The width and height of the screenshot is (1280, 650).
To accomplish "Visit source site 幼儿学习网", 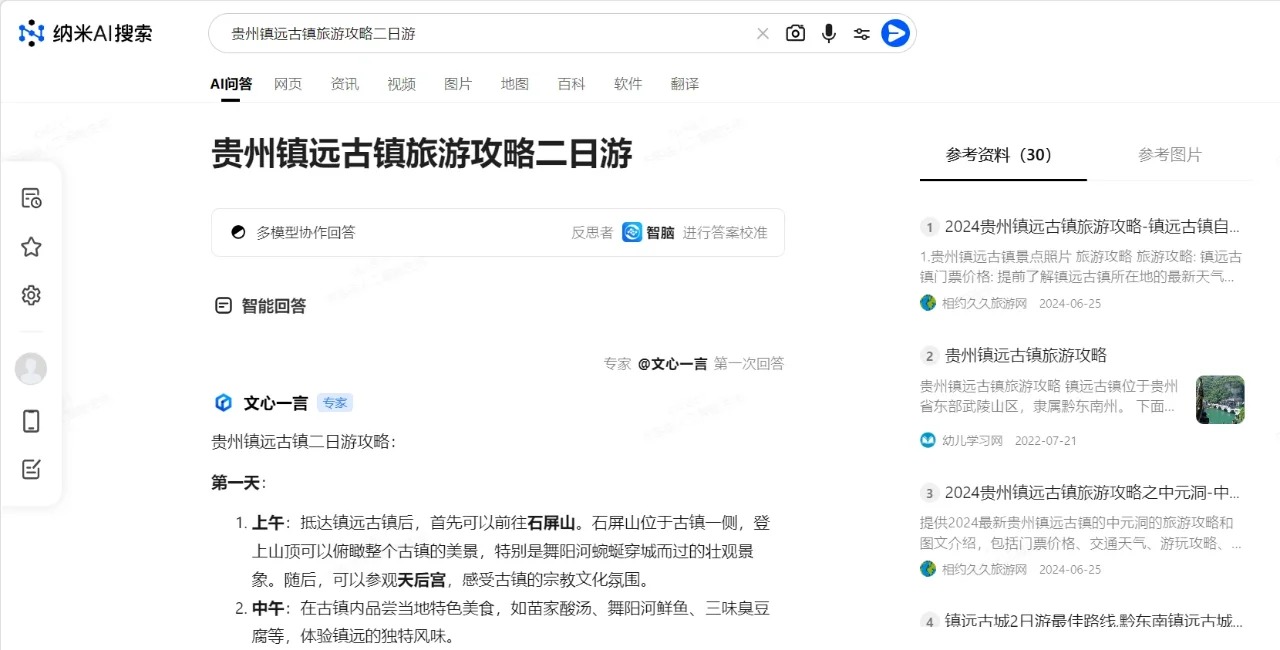I will pos(972,440).
